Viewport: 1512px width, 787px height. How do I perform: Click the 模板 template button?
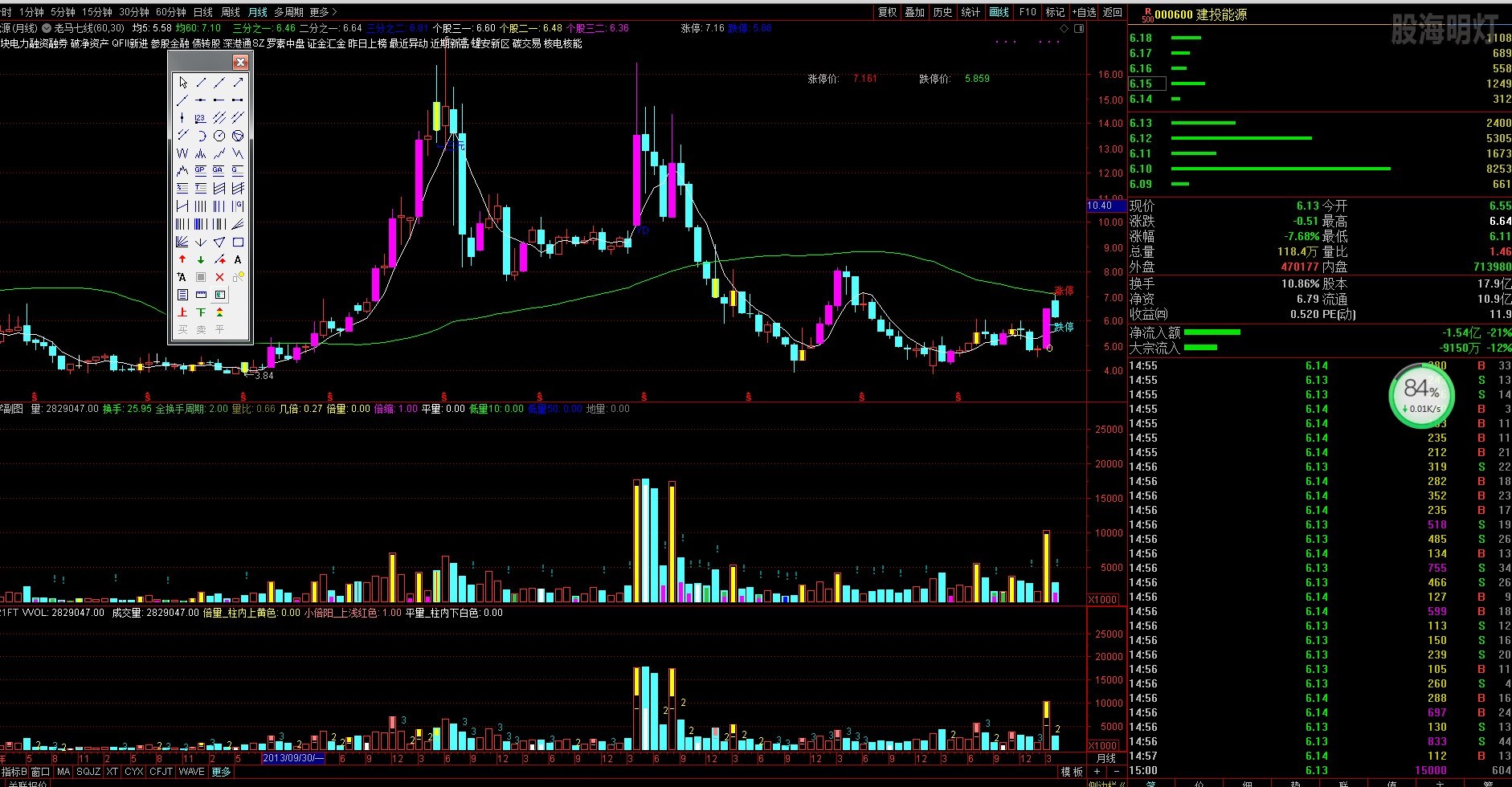point(1072,772)
